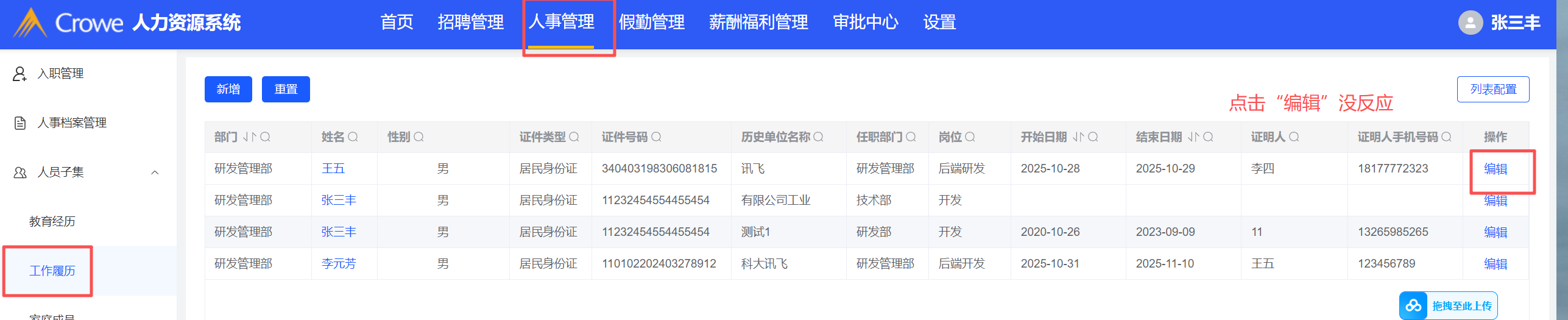This screenshot has height=320, width=1568.
Task: Click the search icon beside 部门 column header
Action: pyautogui.click(x=265, y=137)
